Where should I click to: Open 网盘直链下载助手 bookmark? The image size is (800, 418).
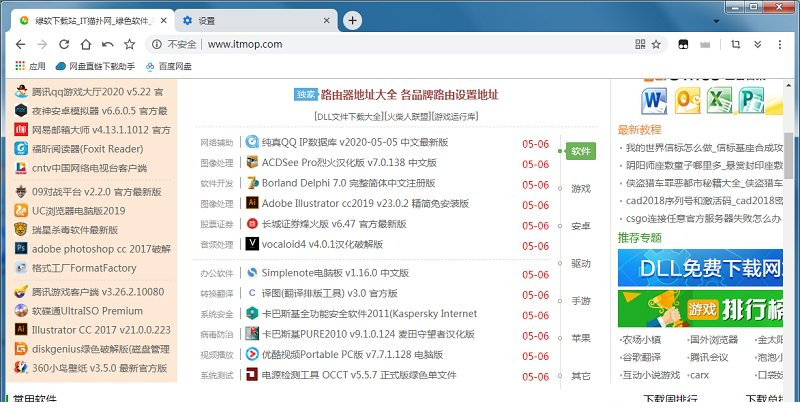95,66
